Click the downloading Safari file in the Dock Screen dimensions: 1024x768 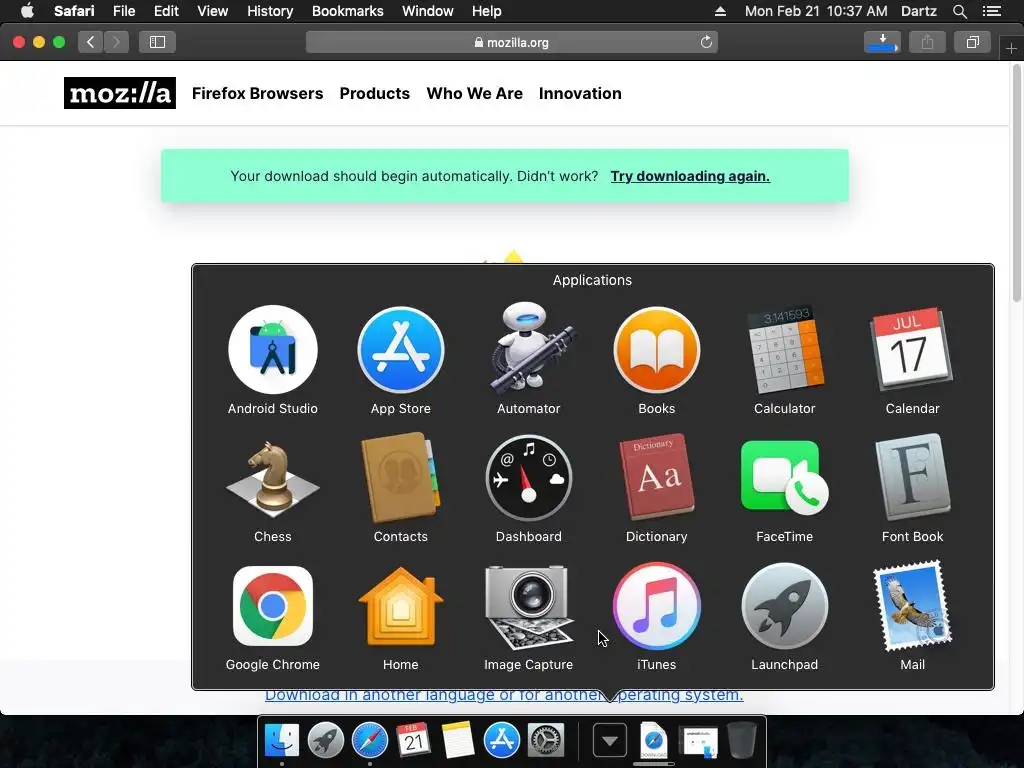[x=654, y=740]
